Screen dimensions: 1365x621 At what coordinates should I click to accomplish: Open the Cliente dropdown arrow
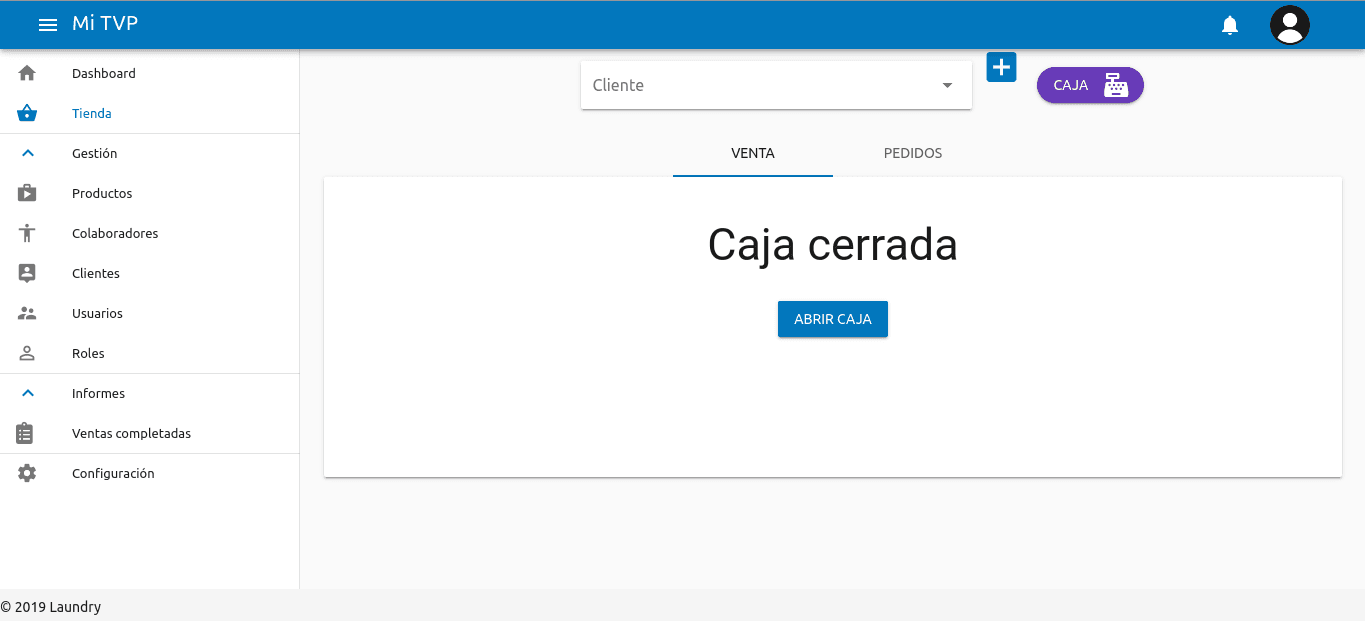tap(947, 86)
